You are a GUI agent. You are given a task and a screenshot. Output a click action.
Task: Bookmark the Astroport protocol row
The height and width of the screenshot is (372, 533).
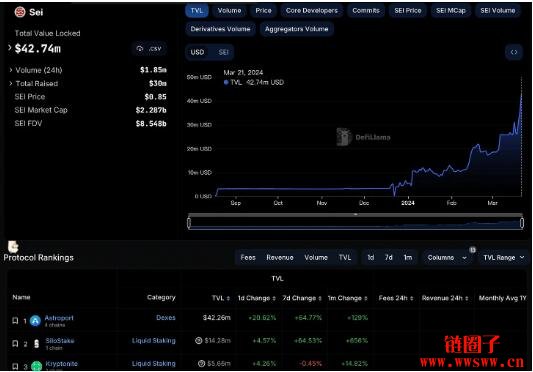click(15, 321)
